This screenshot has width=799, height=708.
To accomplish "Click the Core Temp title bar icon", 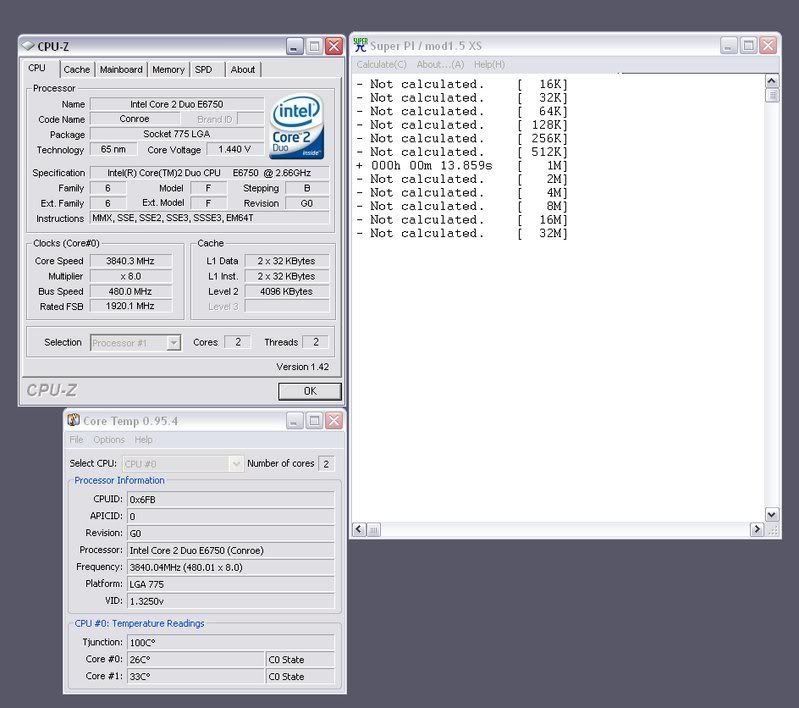I will click(x=73, y=420).
